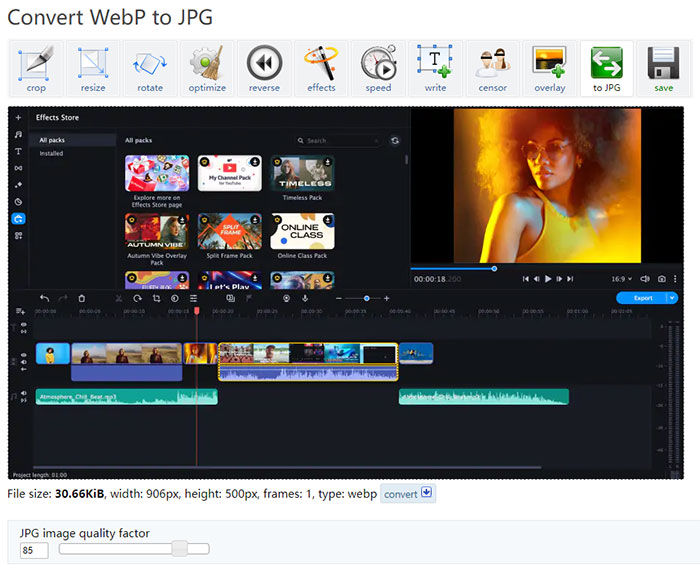Toggle the video track eye visibility icon

tap(24, 355)
